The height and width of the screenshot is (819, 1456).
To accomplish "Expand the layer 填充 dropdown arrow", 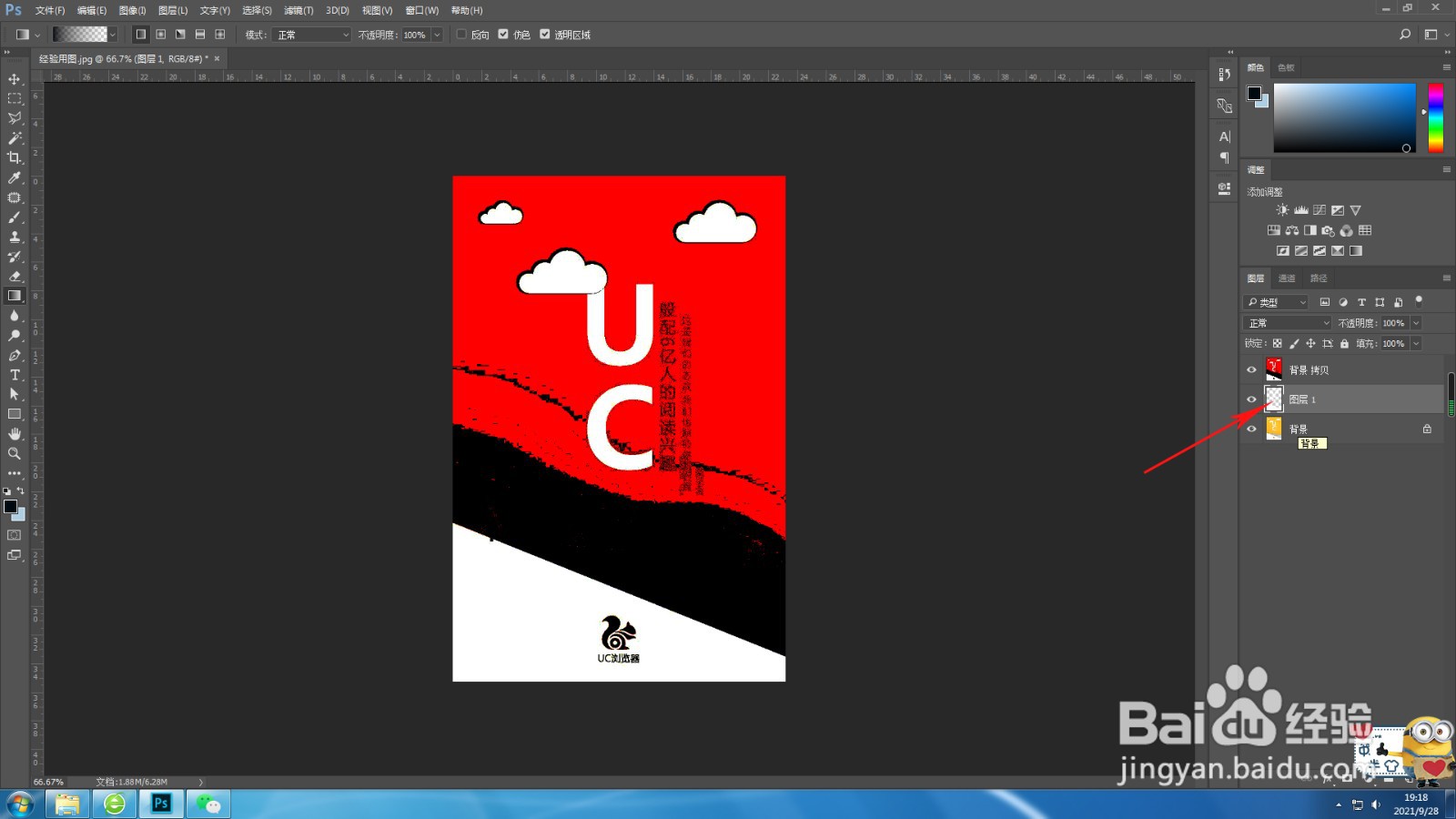I will point(1416,343).
